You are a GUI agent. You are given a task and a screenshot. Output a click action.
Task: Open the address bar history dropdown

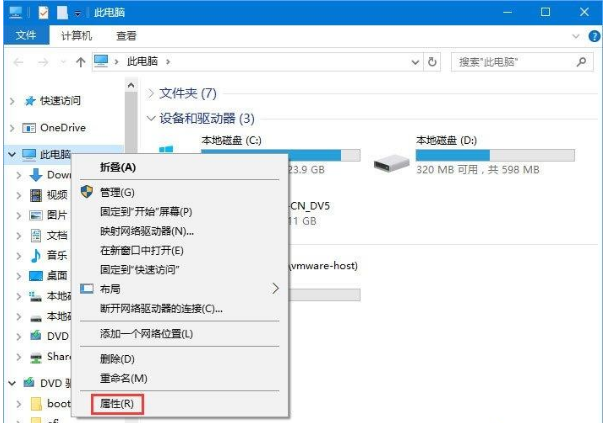click(x=415, y=62)
